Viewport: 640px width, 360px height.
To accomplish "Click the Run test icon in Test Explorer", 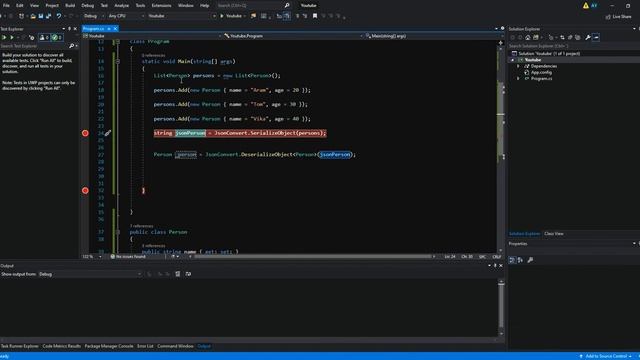I will point(12,37).
